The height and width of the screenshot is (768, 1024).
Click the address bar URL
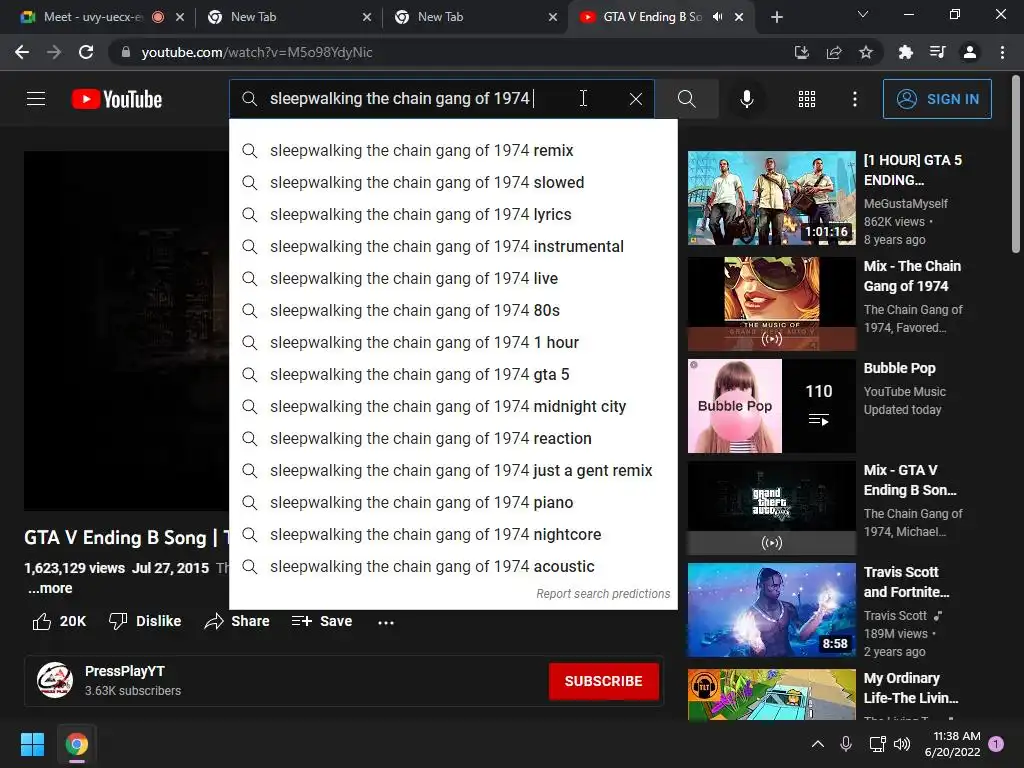coord(257,52)
